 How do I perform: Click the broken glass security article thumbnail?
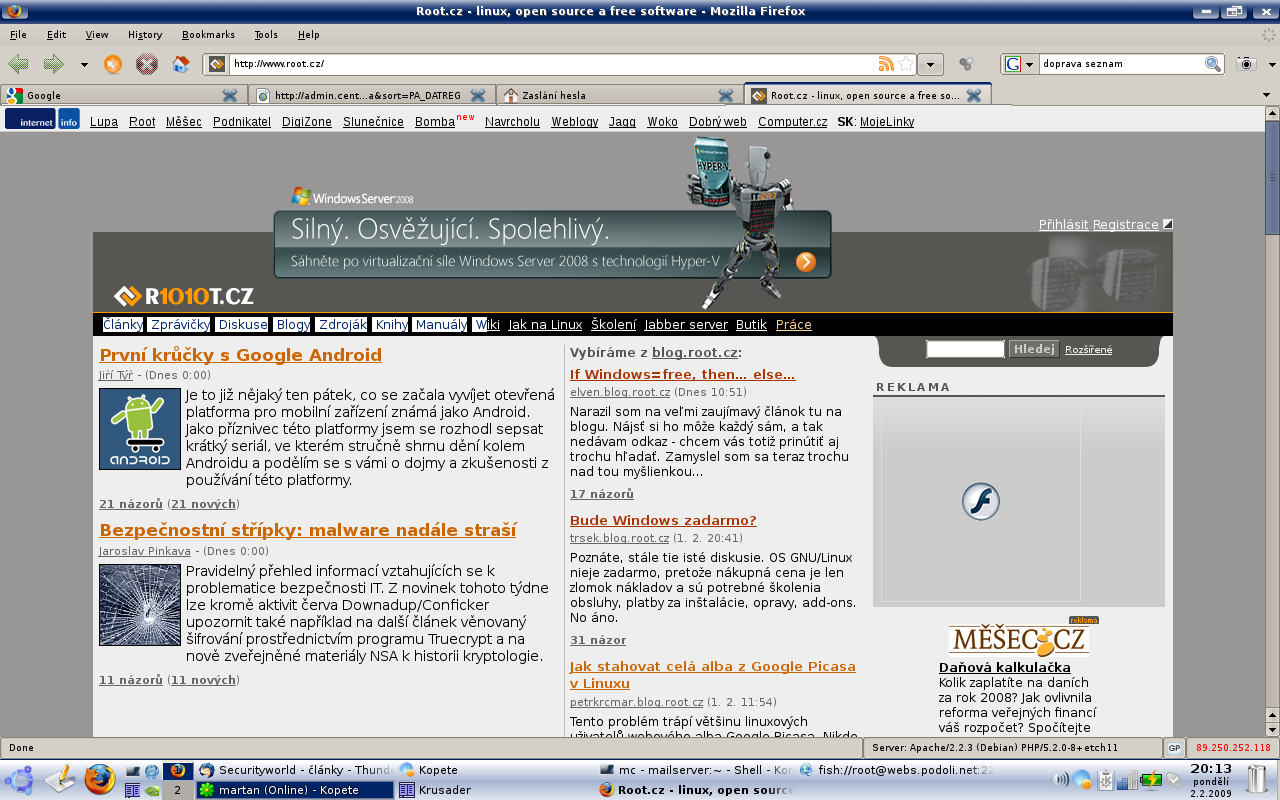pyautogui.click(x=140, y=605)
